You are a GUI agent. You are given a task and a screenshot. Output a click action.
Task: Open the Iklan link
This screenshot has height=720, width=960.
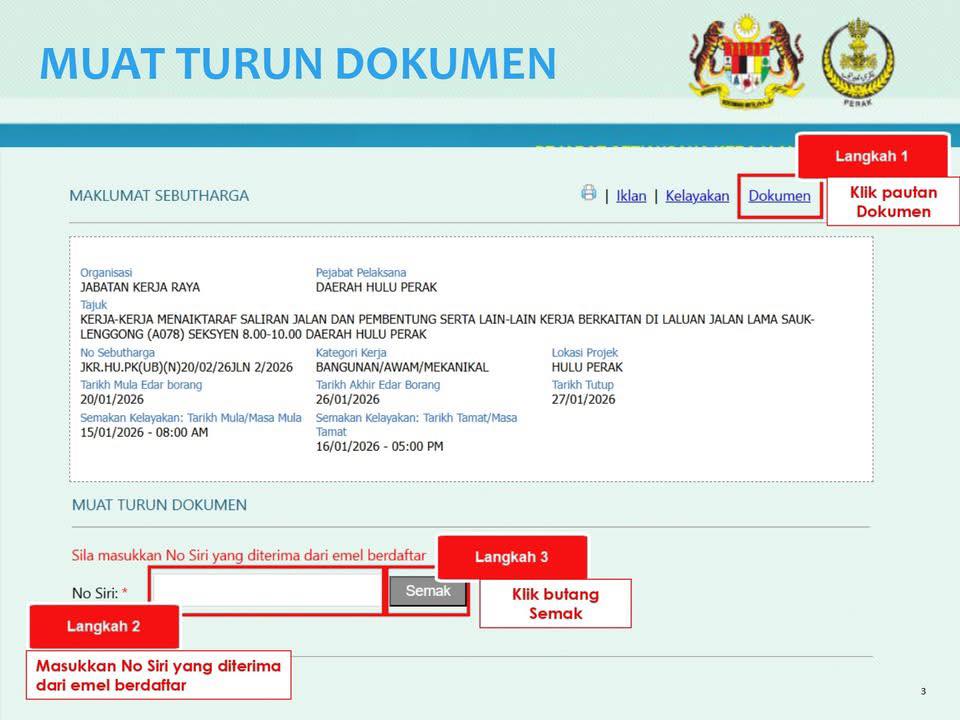631,196
